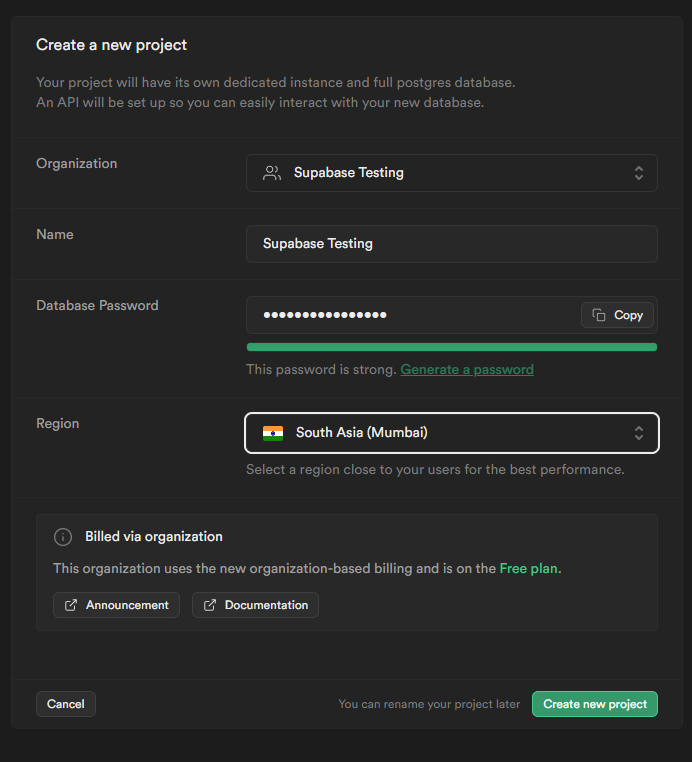Open the Documentation link
The height and width of the screenshot is (762, 692).
255,605
